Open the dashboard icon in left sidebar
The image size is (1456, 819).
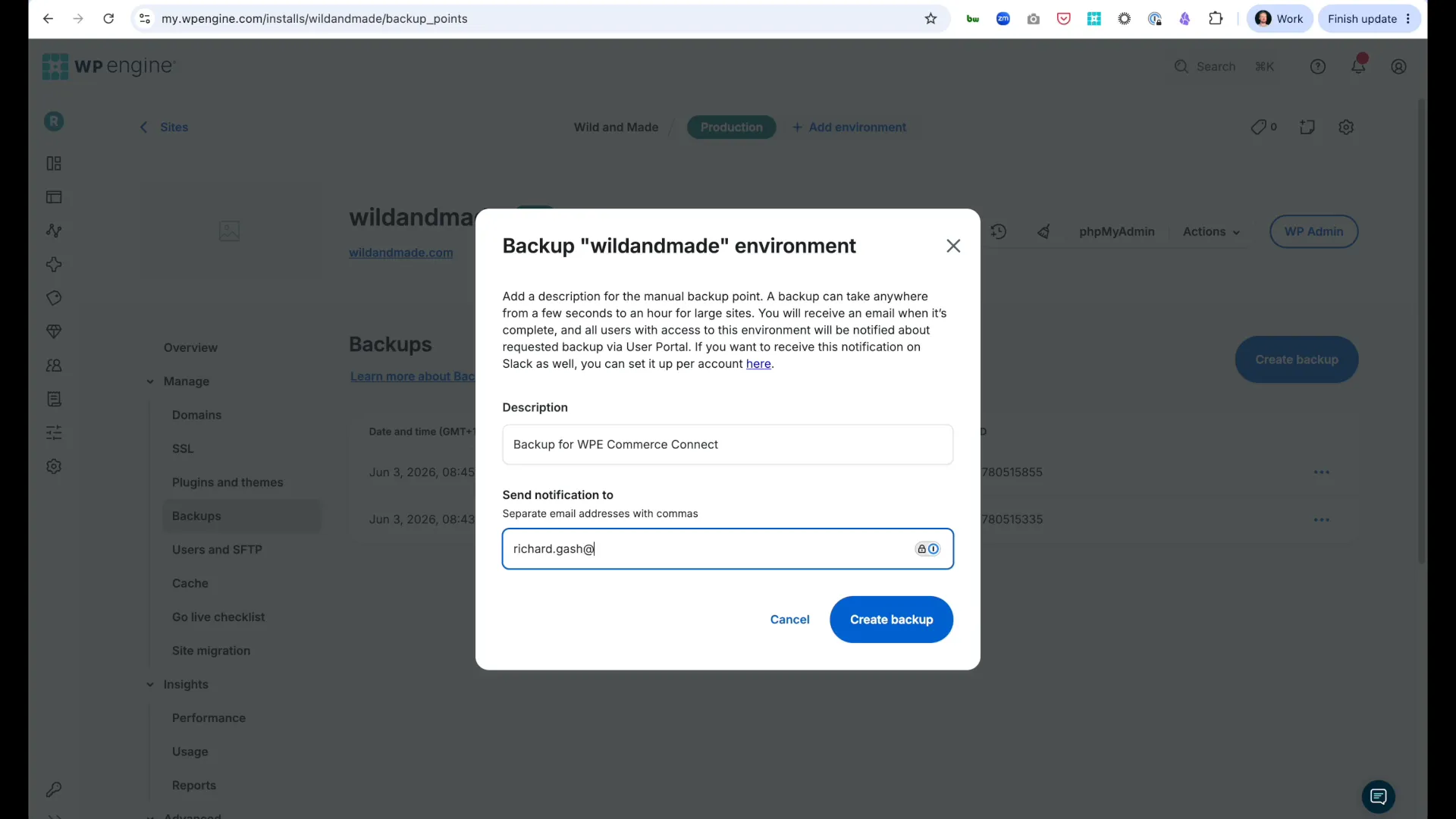pos(54,164)
